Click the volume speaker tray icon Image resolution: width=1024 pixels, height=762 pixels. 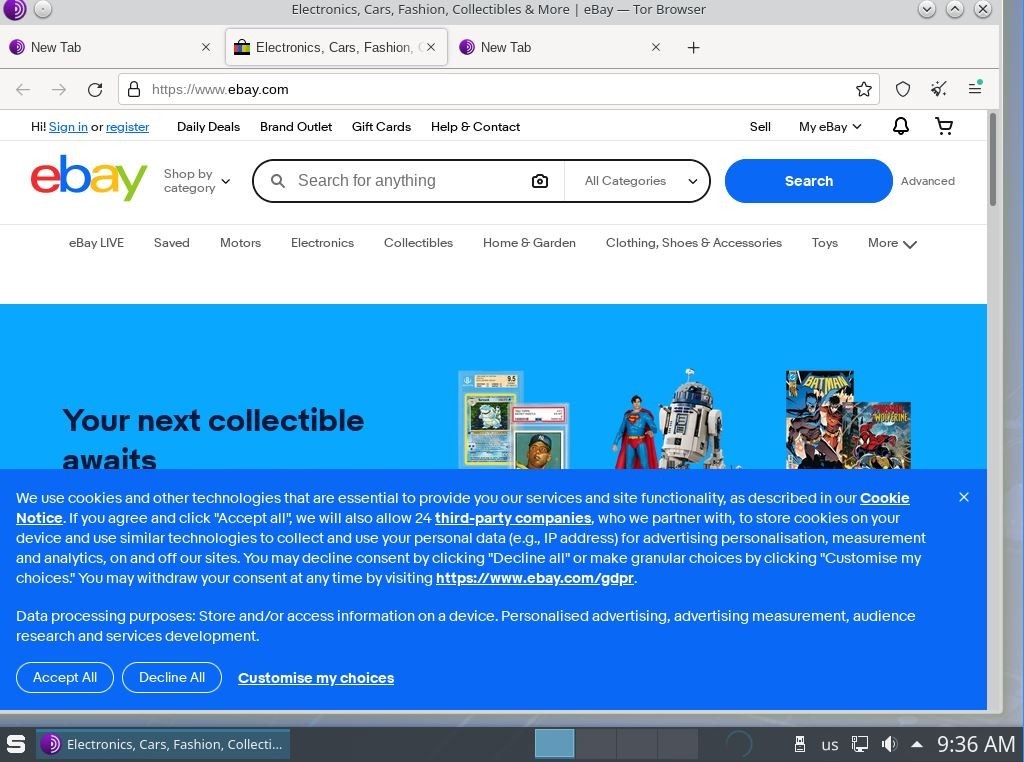point(889,744)
